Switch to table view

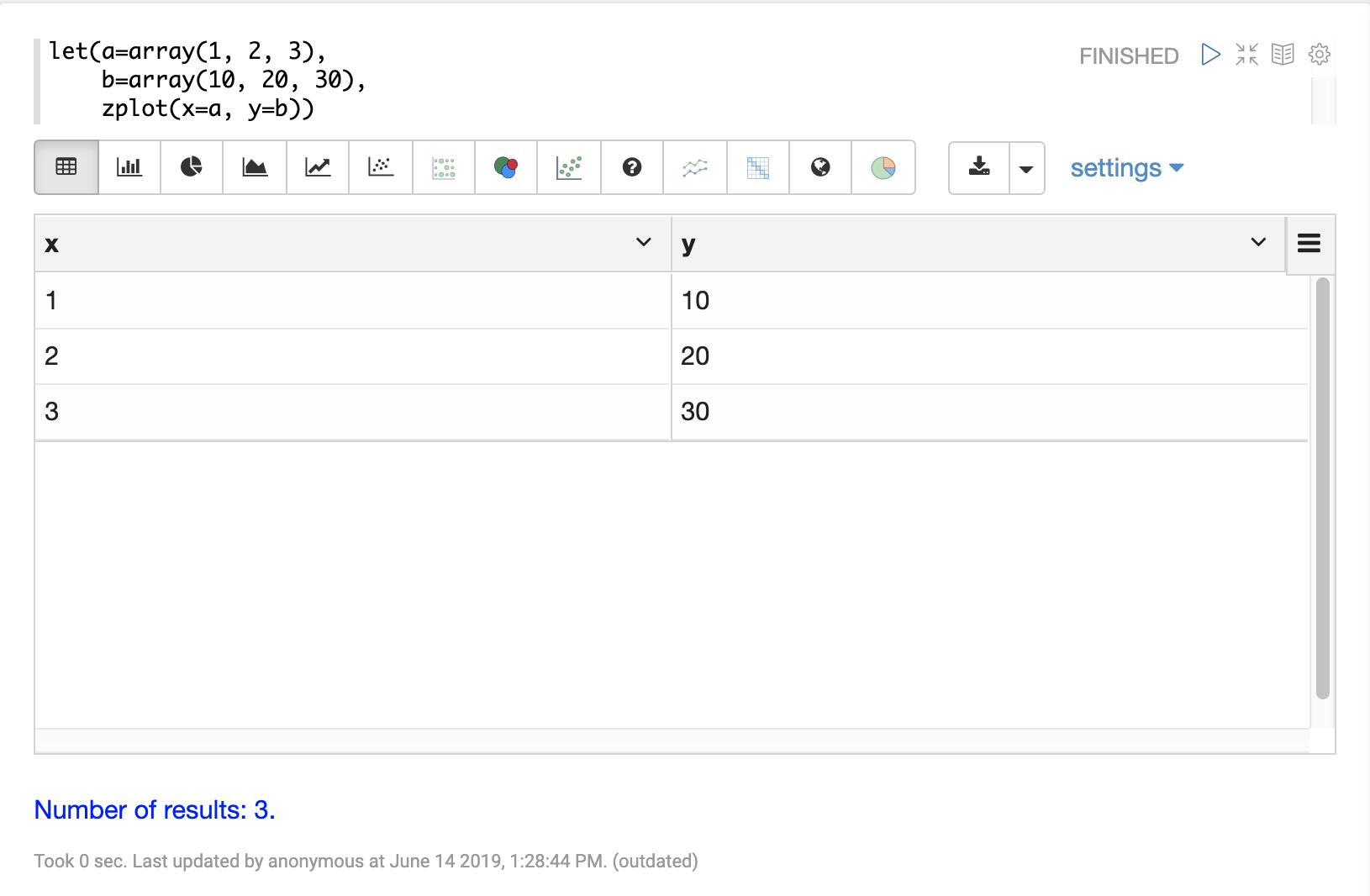[66, 167]
